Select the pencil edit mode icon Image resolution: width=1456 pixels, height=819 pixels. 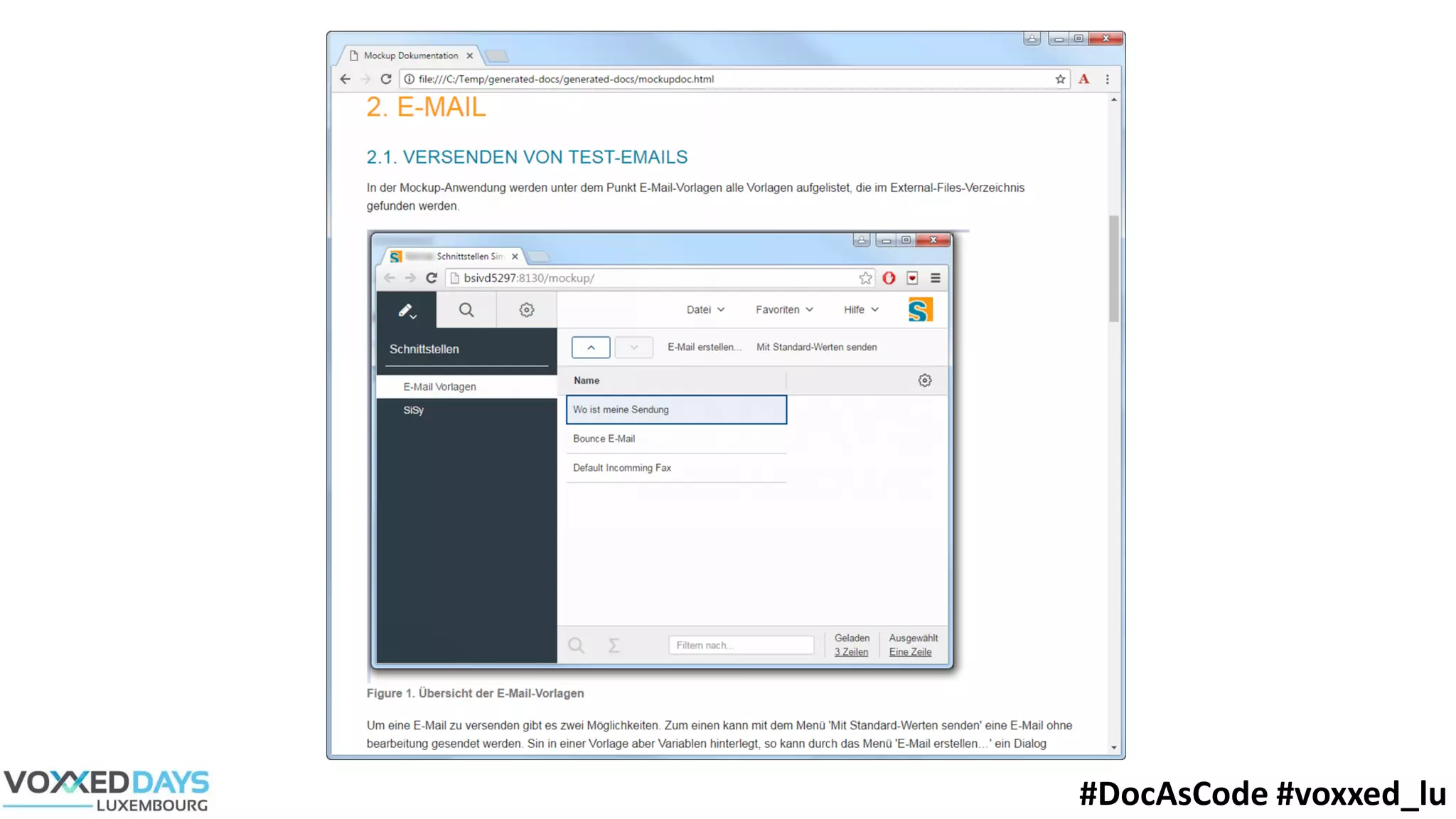407,310
